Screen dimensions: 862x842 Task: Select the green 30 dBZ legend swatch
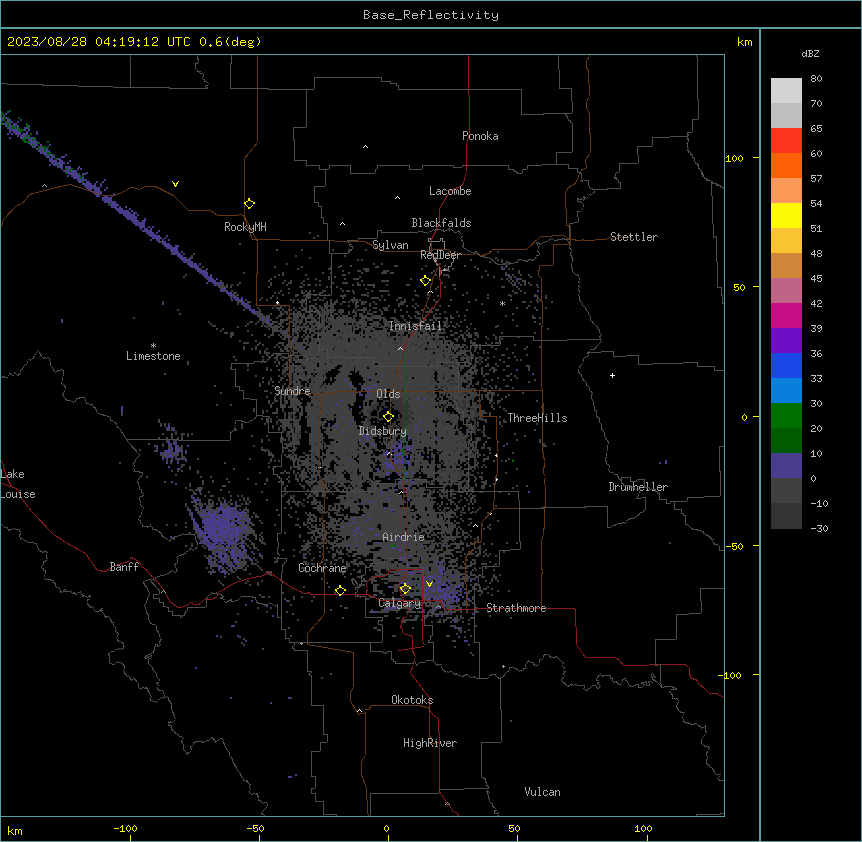point(786,416)
